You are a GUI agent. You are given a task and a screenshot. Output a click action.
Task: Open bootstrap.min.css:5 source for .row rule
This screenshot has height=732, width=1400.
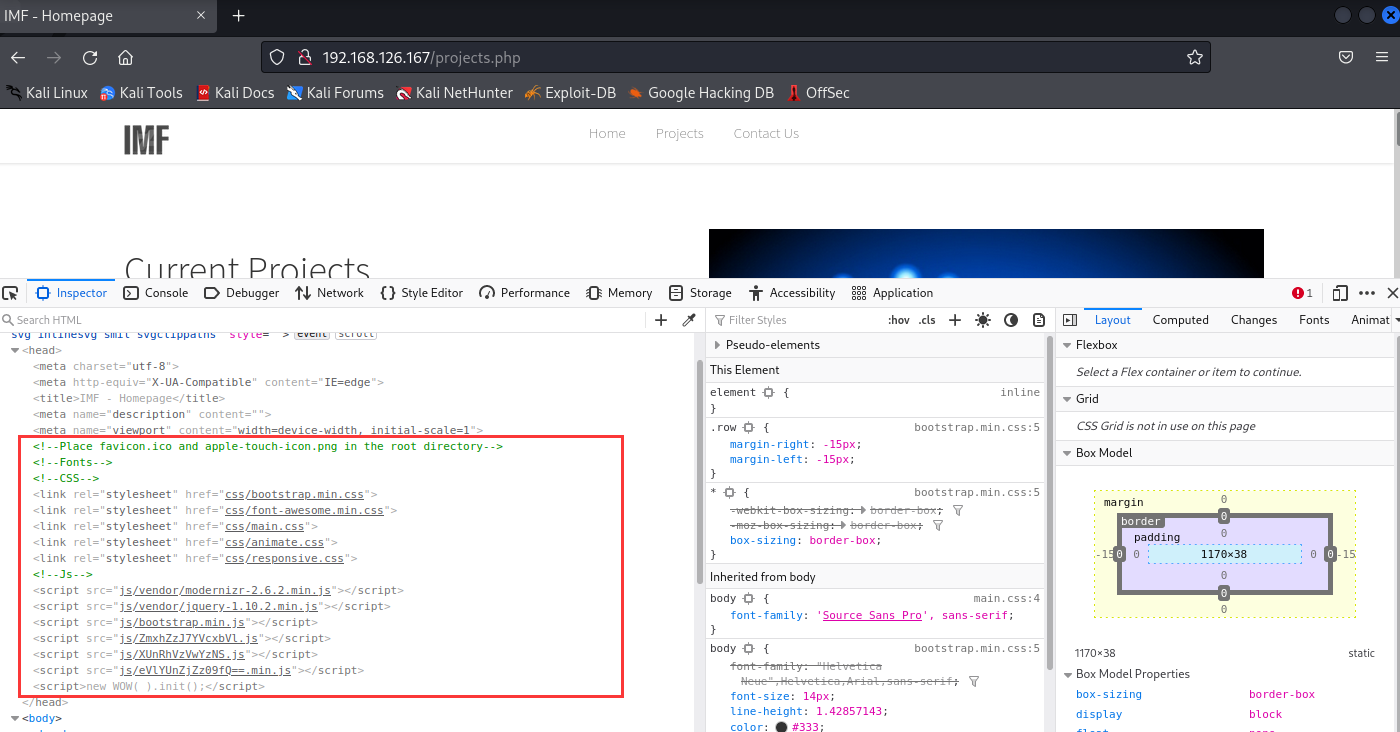(x=977, y=428)
